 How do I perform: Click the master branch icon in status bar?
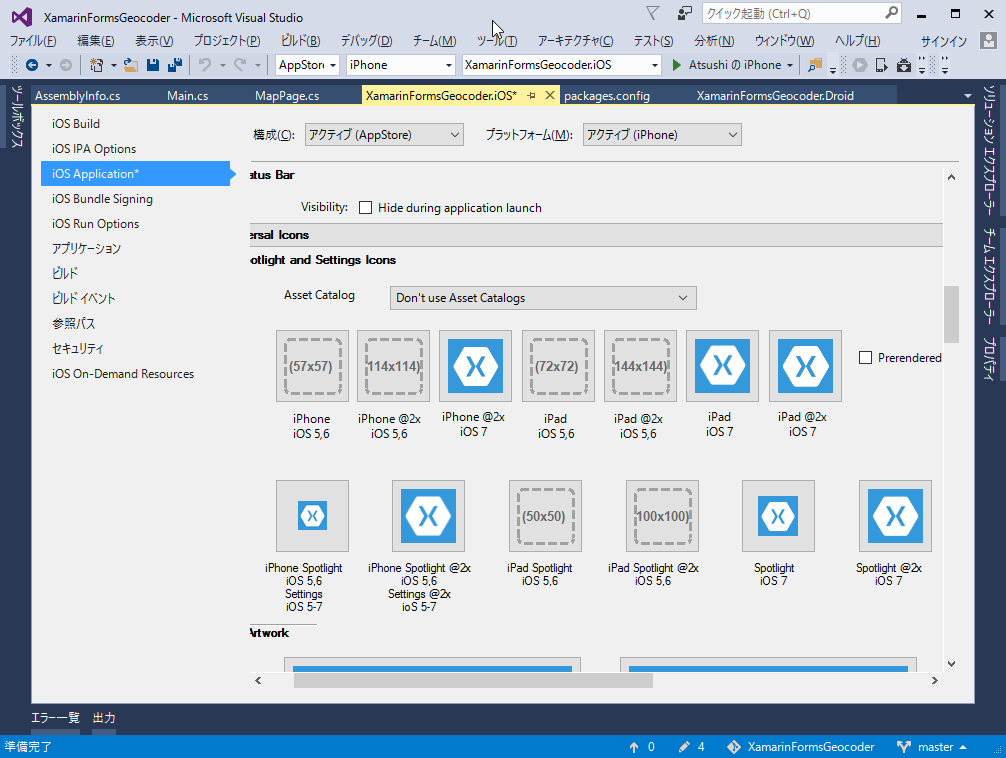pyautogui.click(x=904, y=747)
